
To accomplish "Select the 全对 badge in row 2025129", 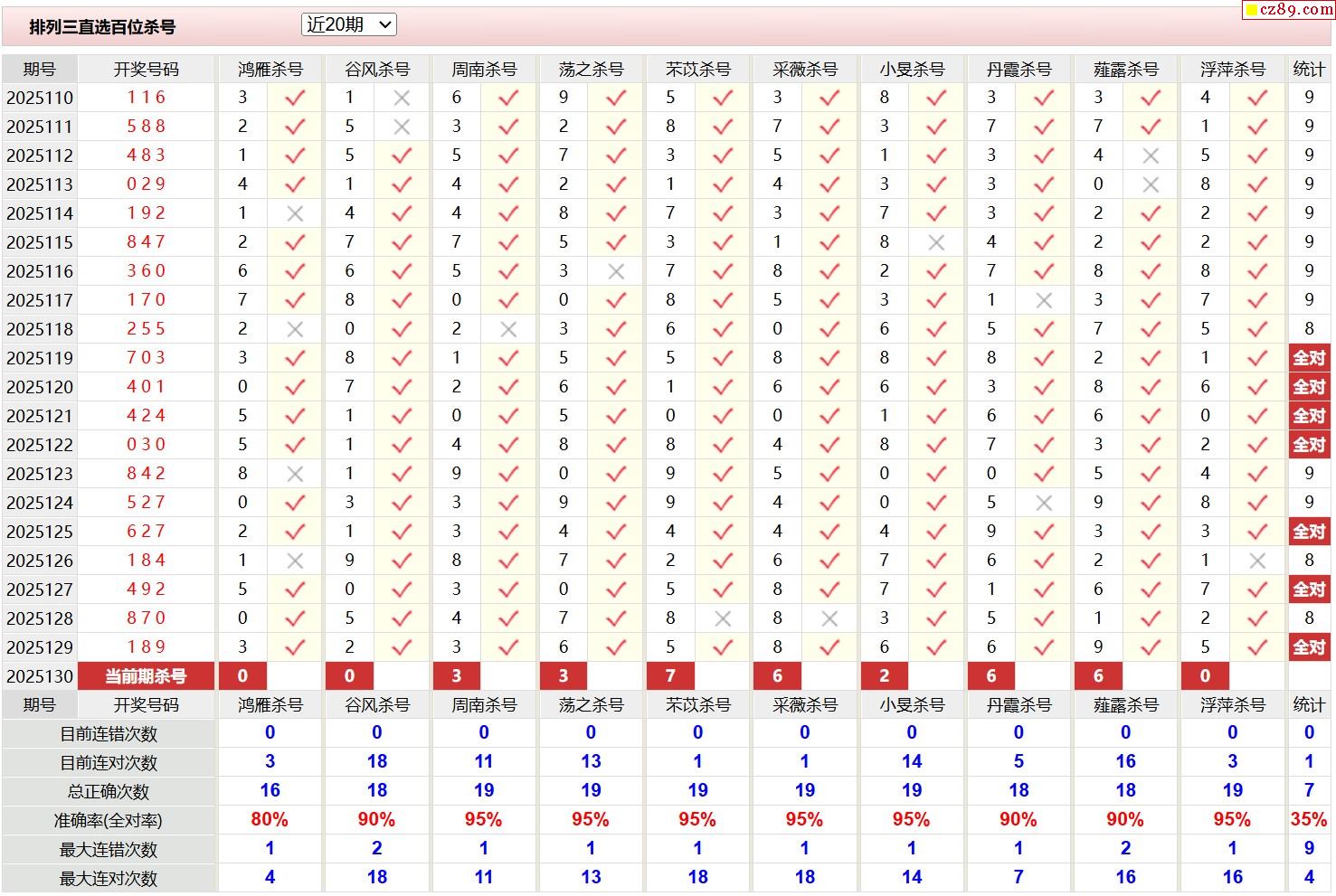I will pos(1309,647).
